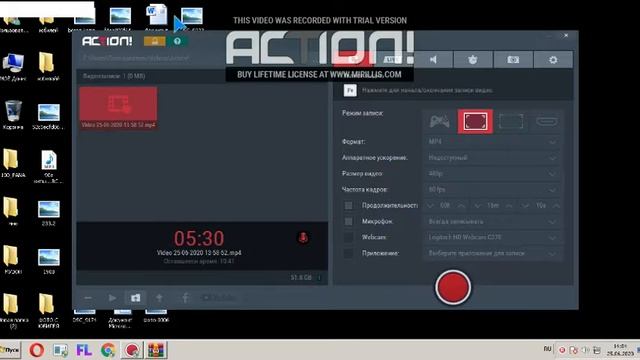The width and height of the screenshot is (640, 360).
Task: Play the selected recording
Action: (x=112, y=298)
